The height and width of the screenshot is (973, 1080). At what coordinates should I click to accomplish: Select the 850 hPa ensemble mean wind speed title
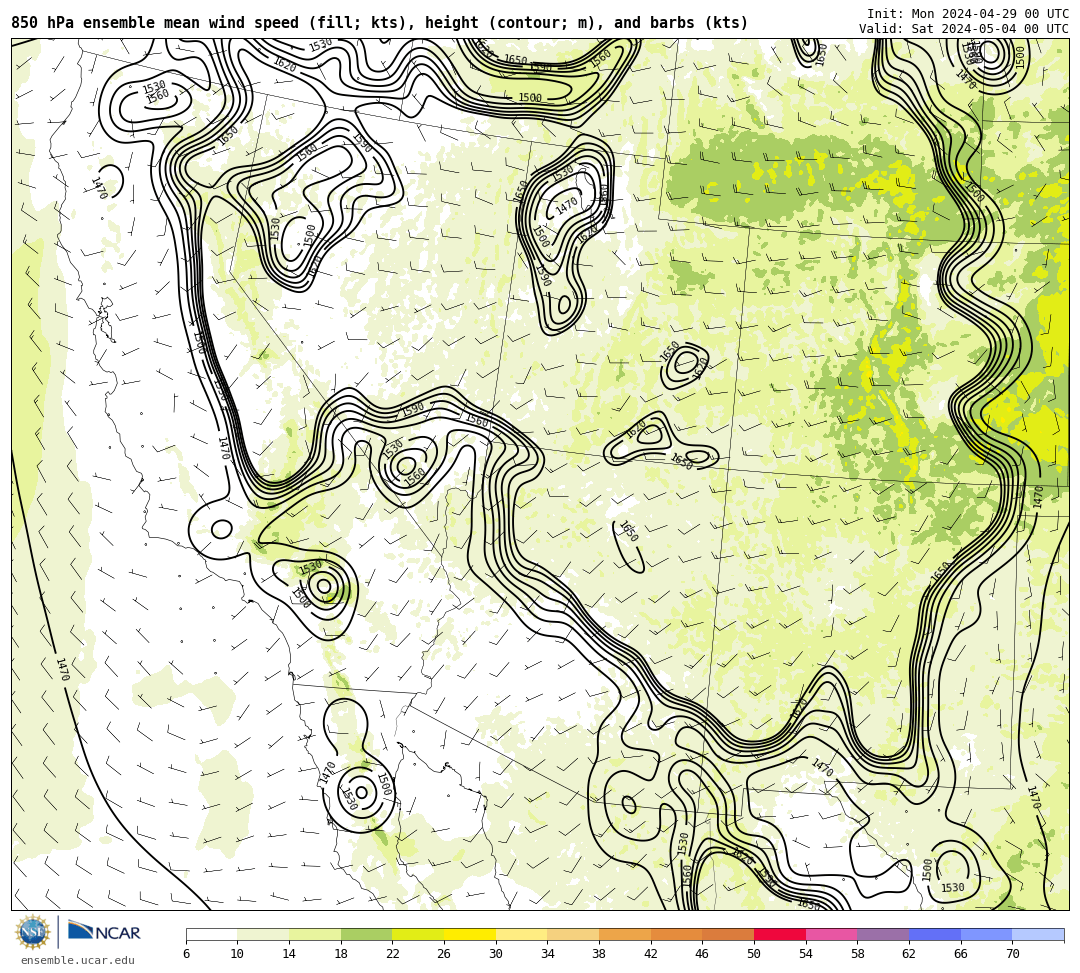click(x=380, y=23)
